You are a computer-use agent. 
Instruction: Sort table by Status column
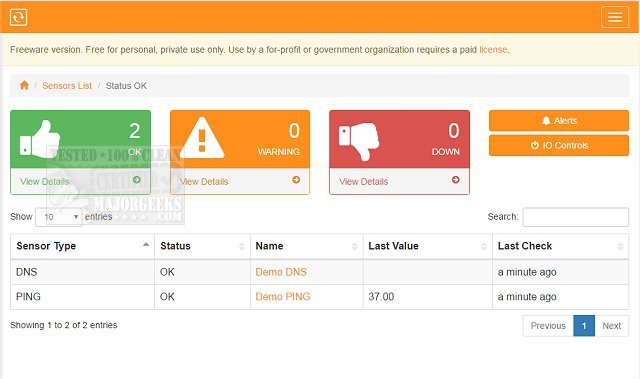pos(202,246)
